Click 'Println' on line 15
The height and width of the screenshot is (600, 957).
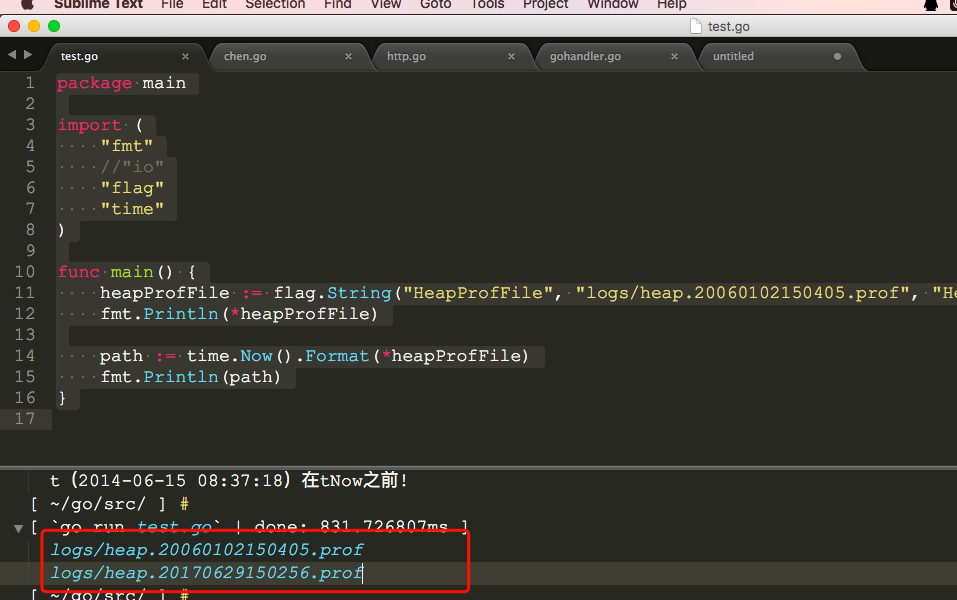coord(181,377)
